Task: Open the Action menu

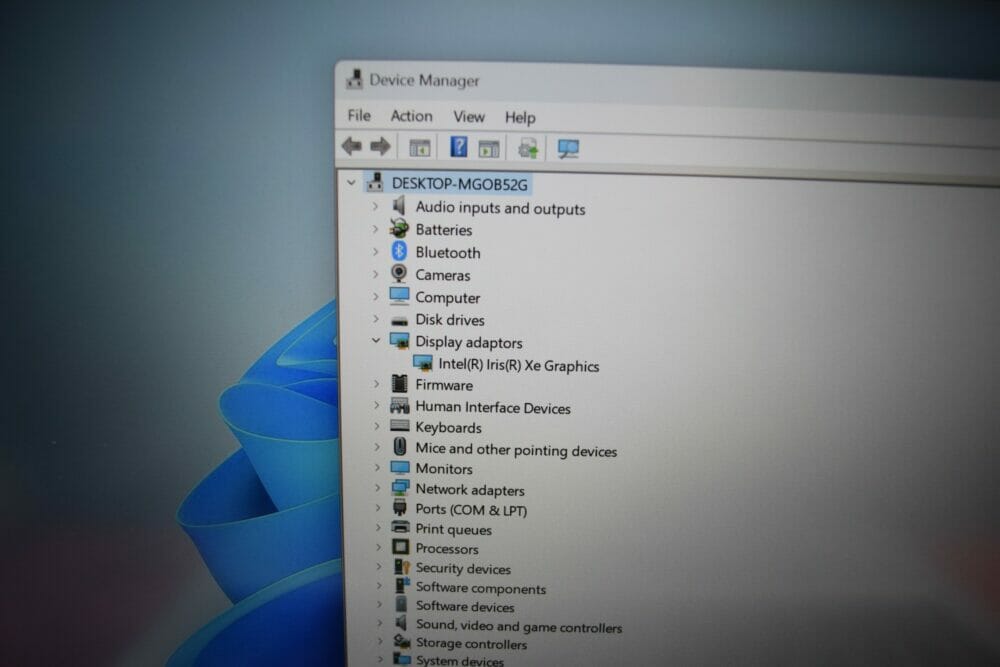Action: click(x=411, y=116)
